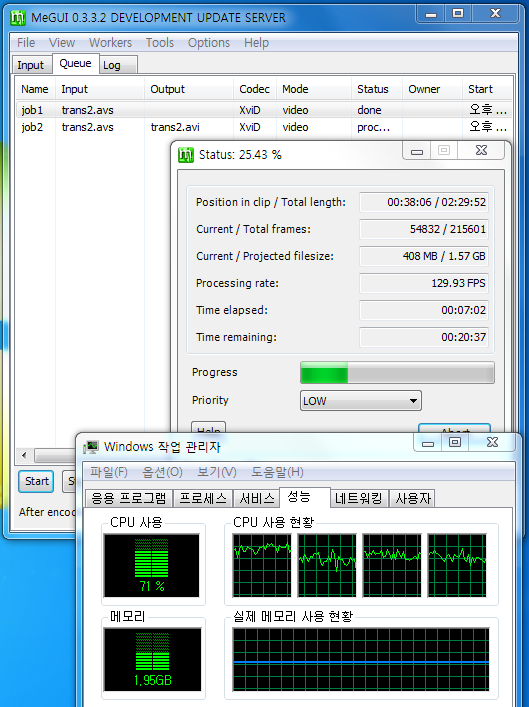Minimize the Status window
The width and height of the screenshot is (529, 707).
coord(417,151)
